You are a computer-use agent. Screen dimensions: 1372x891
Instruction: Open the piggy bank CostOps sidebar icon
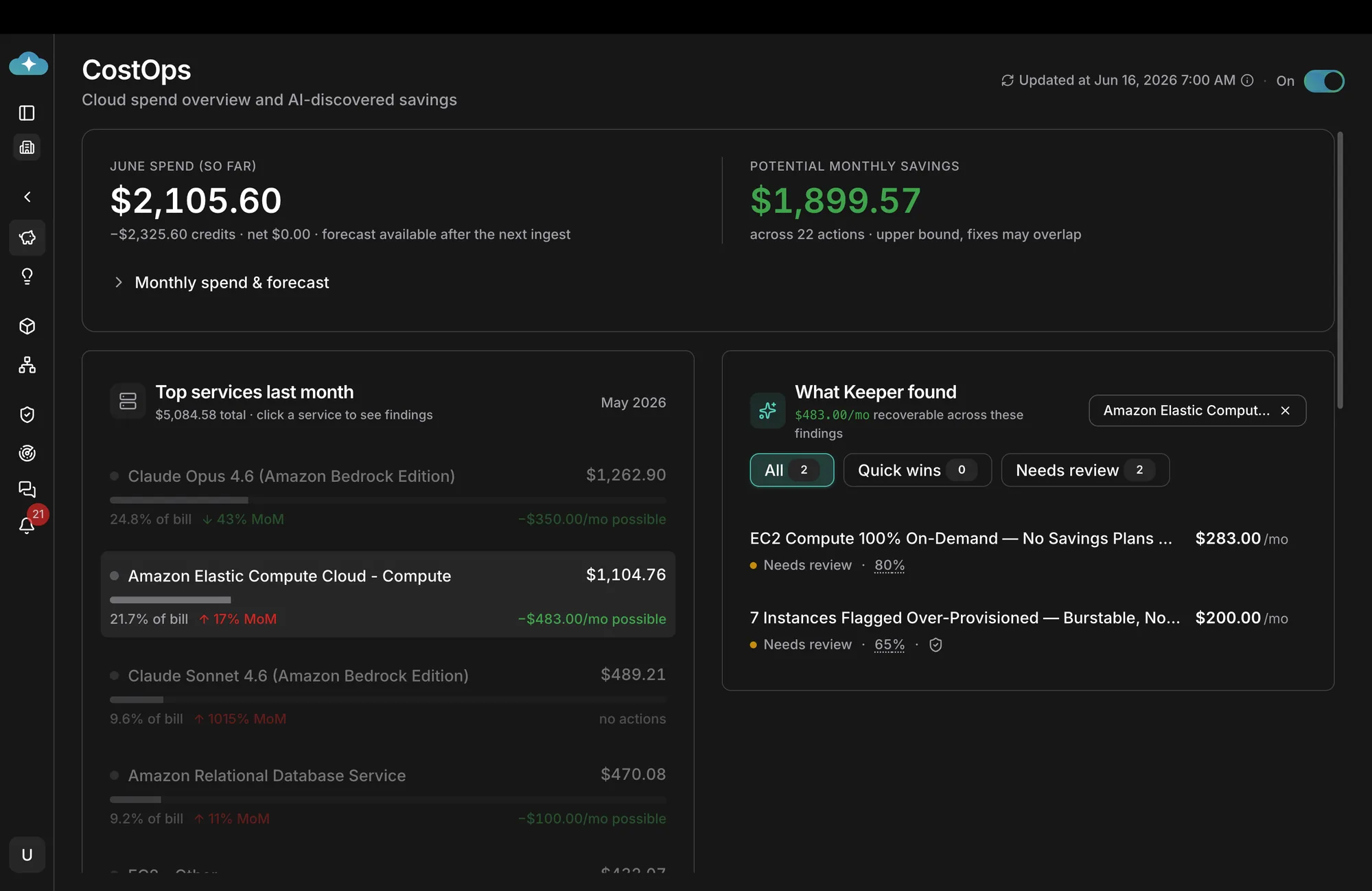(x=27, y=238)
